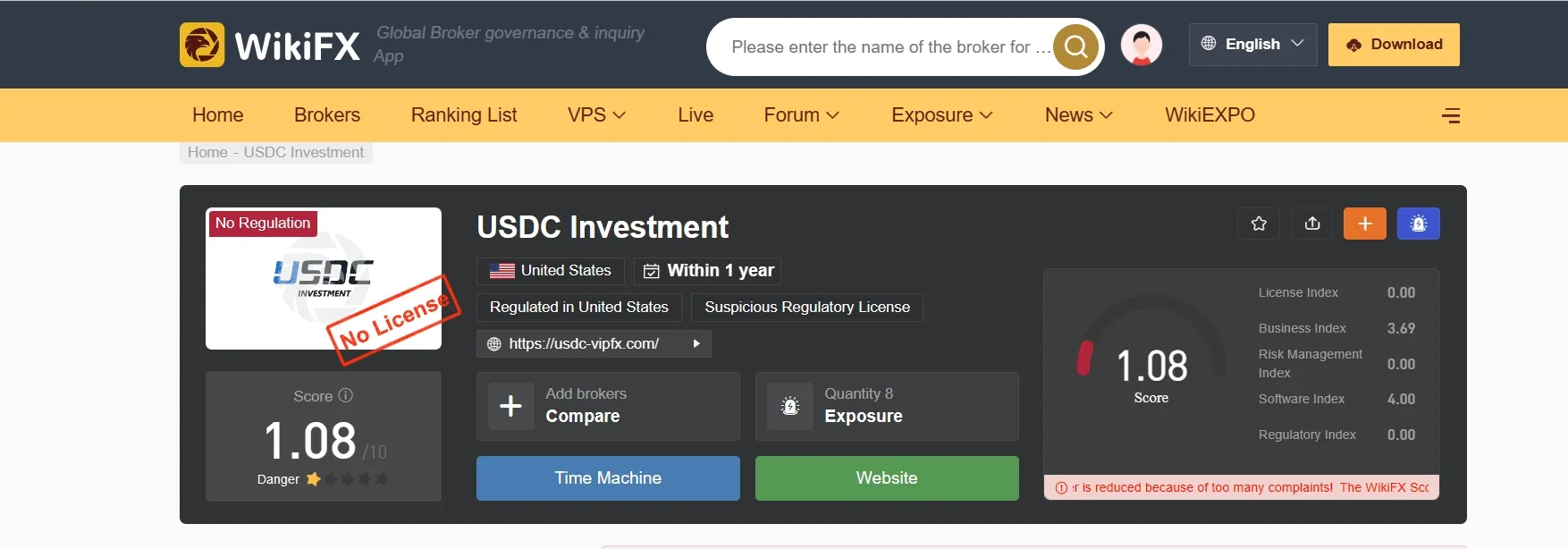Open the WikiEXPO menu item
Viewport: 1568px width, 549px height.
tap(1210, 115)
